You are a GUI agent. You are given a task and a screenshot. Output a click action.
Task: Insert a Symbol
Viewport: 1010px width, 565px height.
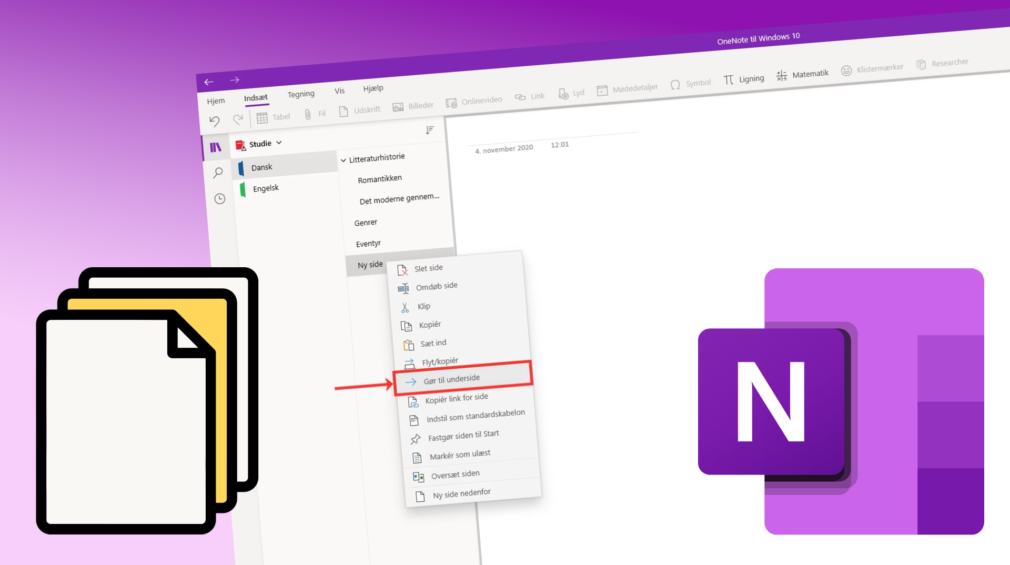(691, 84)
